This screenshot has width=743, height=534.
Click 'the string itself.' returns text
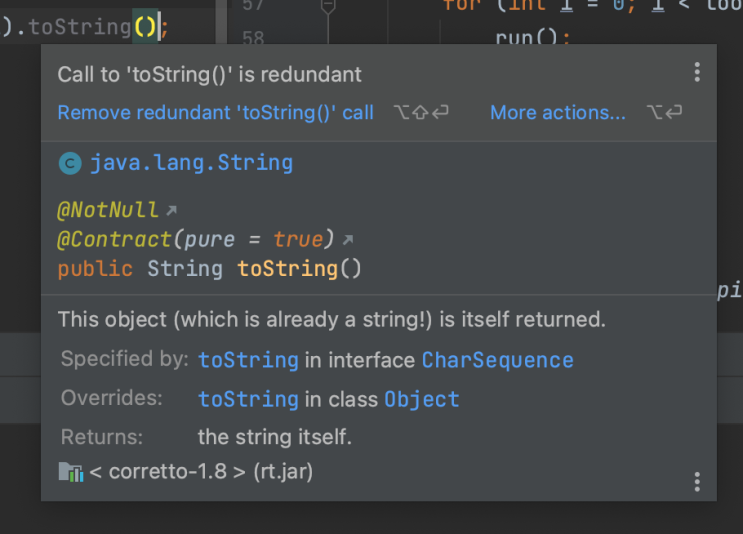pyautogui.click(x=275, y=437)
